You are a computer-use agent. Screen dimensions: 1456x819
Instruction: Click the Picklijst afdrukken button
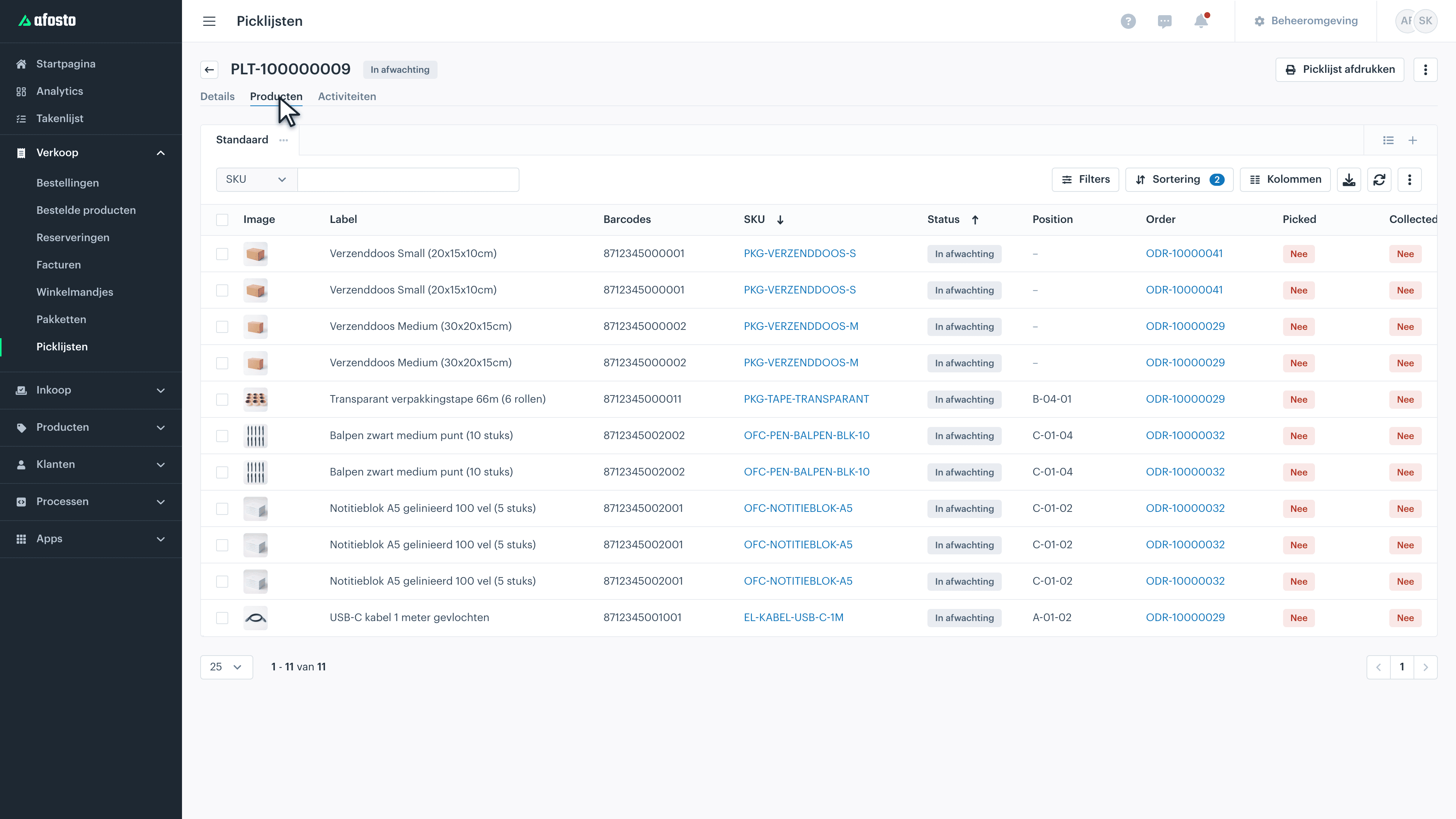pyautogui.click(x=1340, y=69)
